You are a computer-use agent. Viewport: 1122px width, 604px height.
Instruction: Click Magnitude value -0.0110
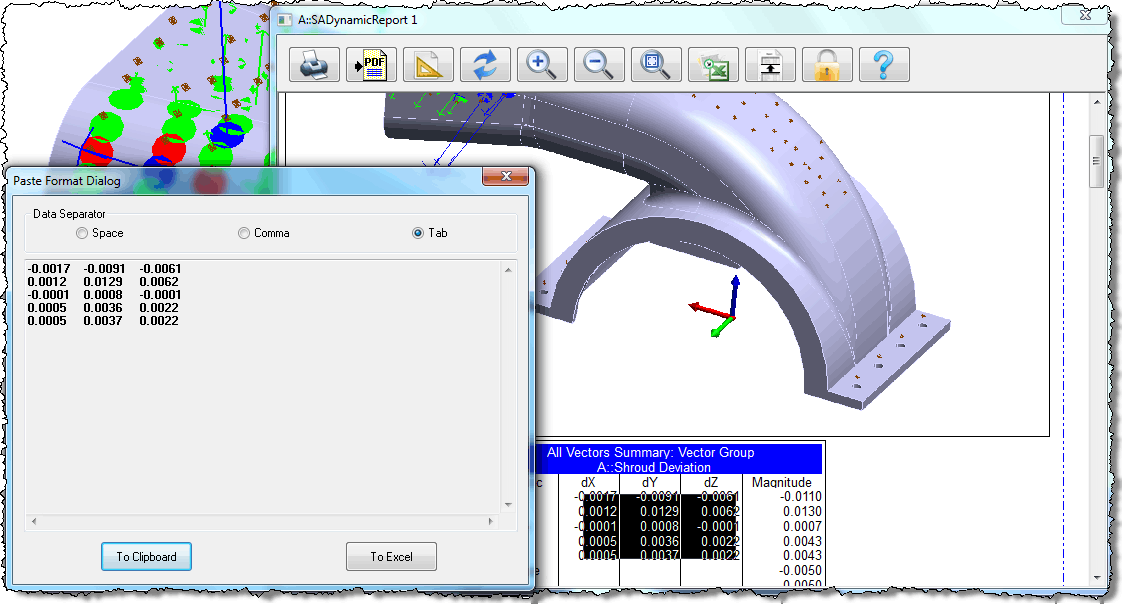tap(801, 497)
